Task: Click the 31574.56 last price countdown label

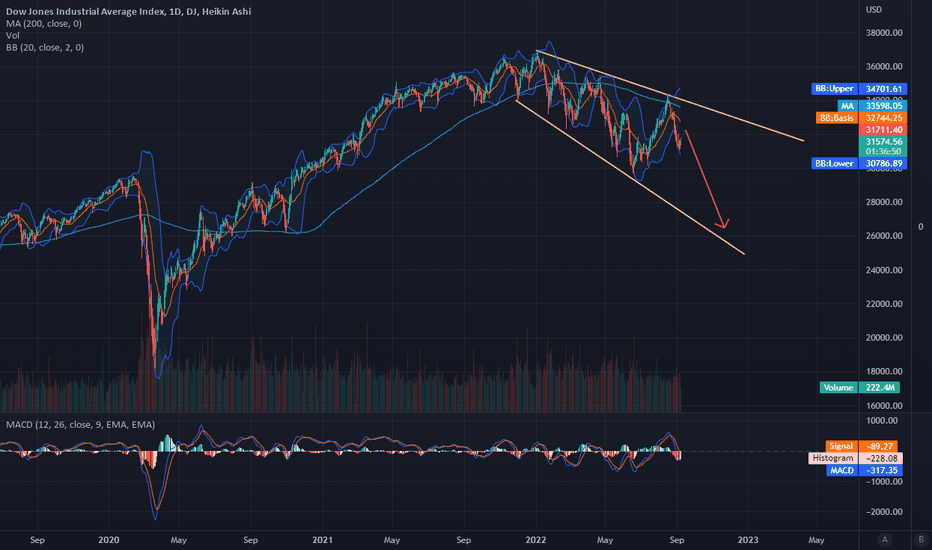Action: pyautogui.click(x=883, y=146)
